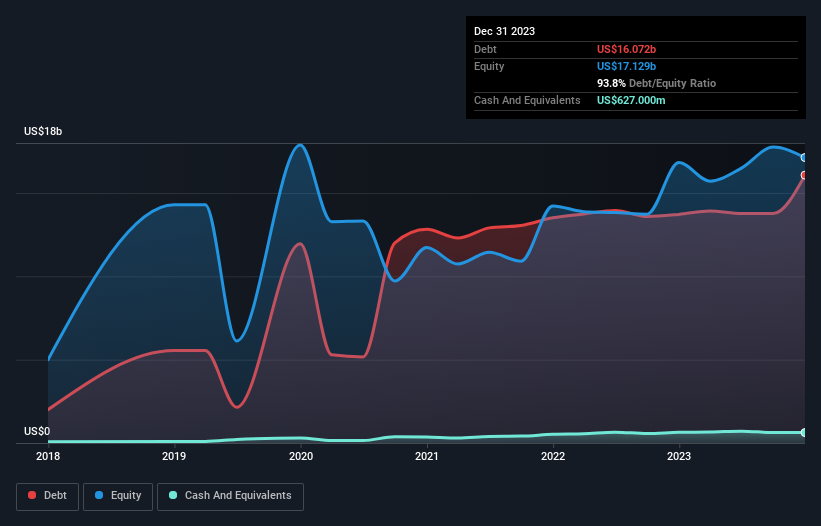The height and width of the screenshot is (526, 821).
Task: Toggle the Debt series legend button
Action: [x=47, y=496]
